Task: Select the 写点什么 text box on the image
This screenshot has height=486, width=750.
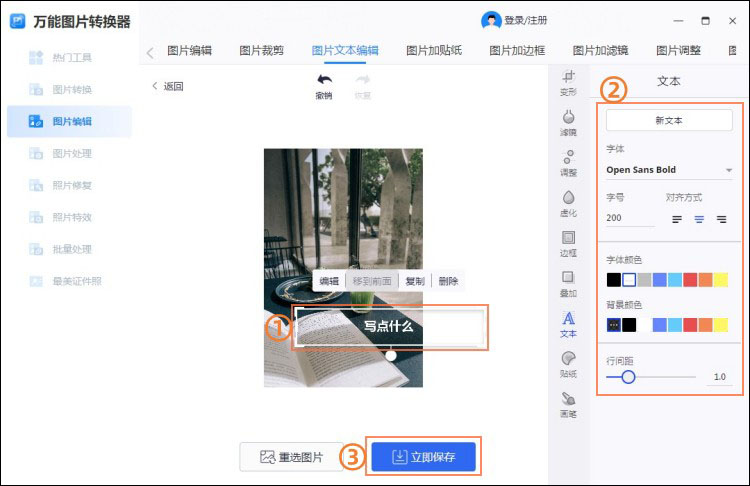Action: tap(389, 326)
